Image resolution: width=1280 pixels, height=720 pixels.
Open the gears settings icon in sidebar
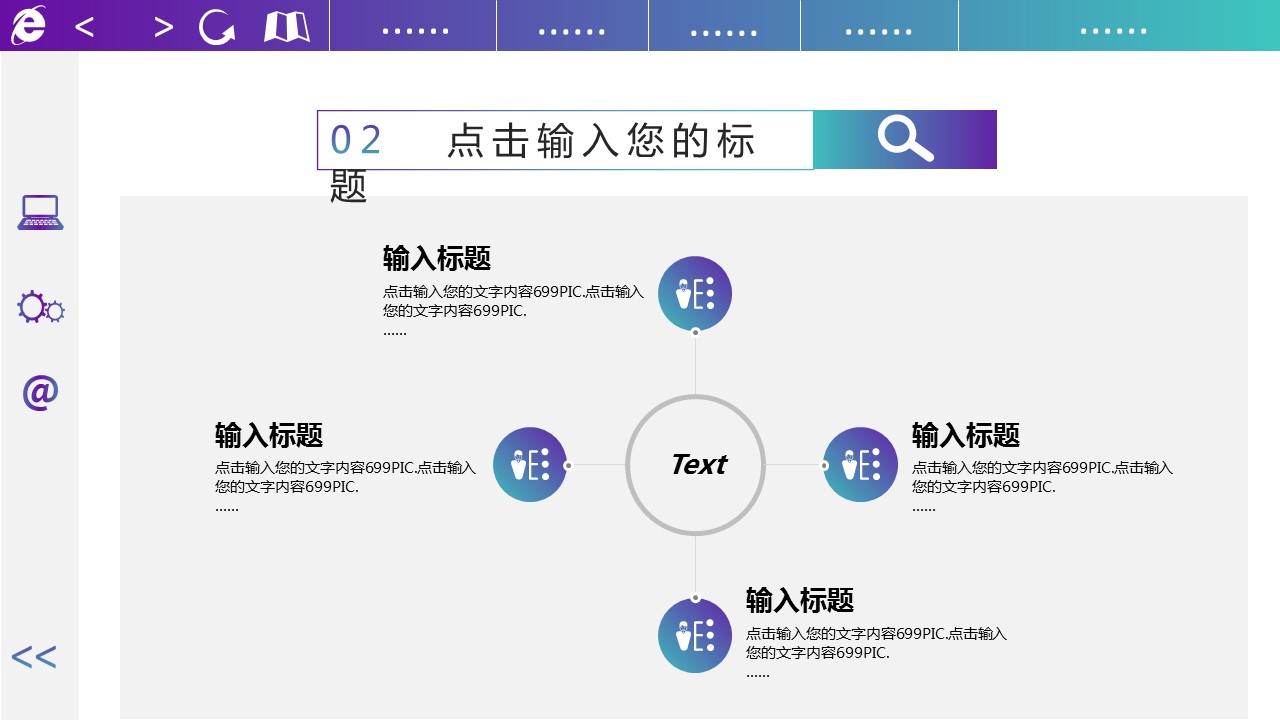(x=40, y=308)
